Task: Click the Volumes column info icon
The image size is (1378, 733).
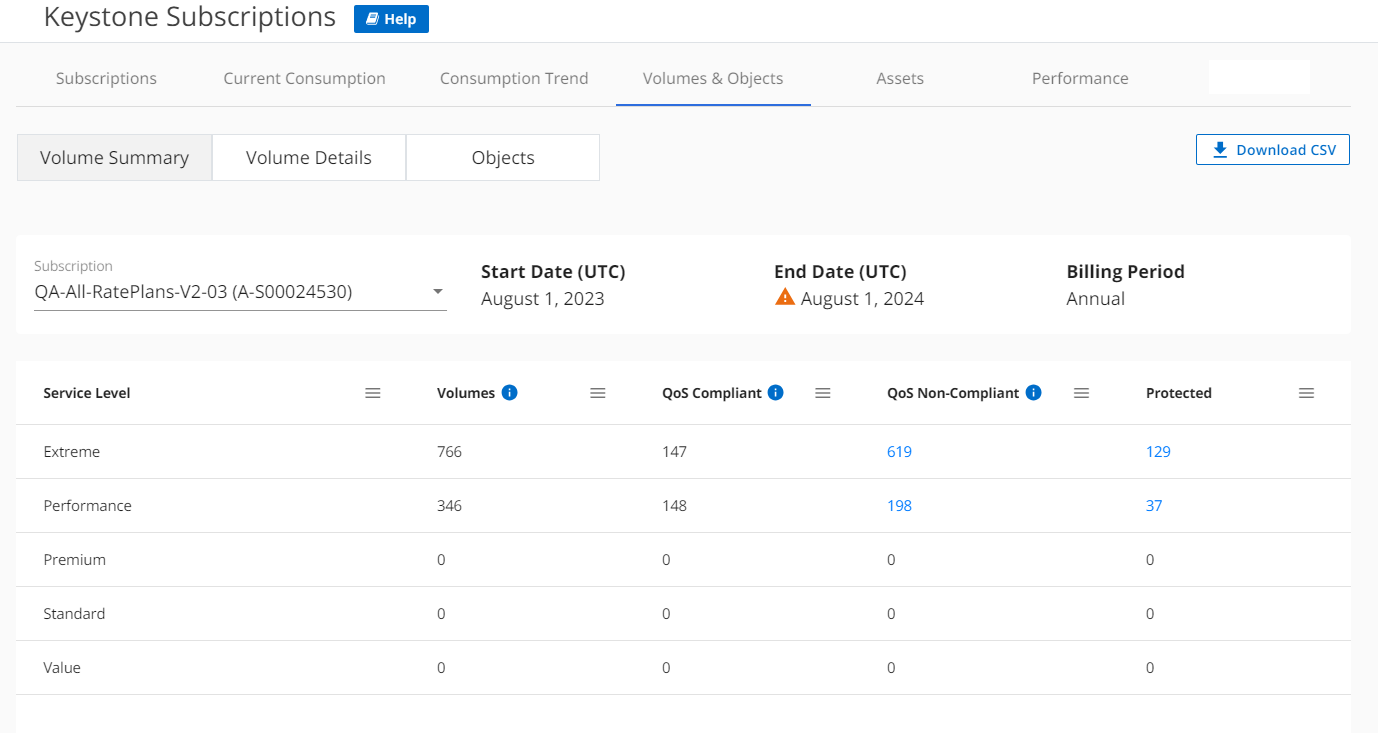Action: click(x=509, y=393)
